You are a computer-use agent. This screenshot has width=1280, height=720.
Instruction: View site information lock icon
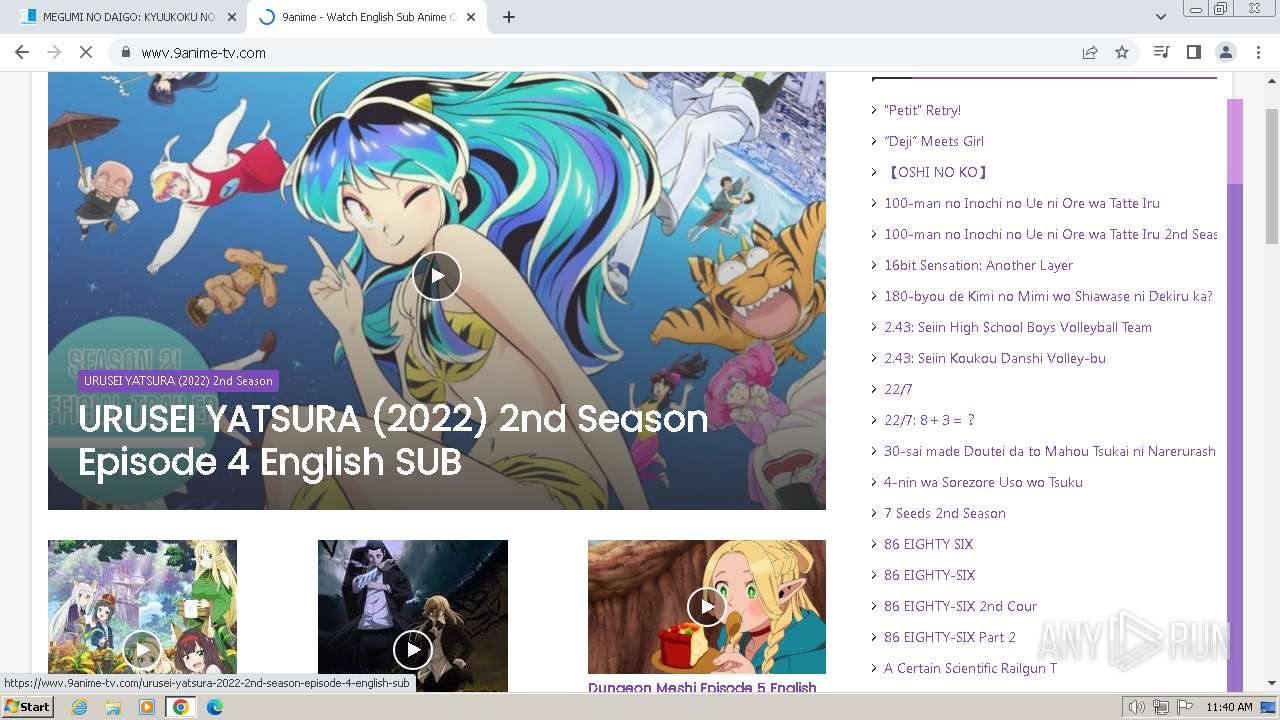pyautogui.click(x=125, y=52)
